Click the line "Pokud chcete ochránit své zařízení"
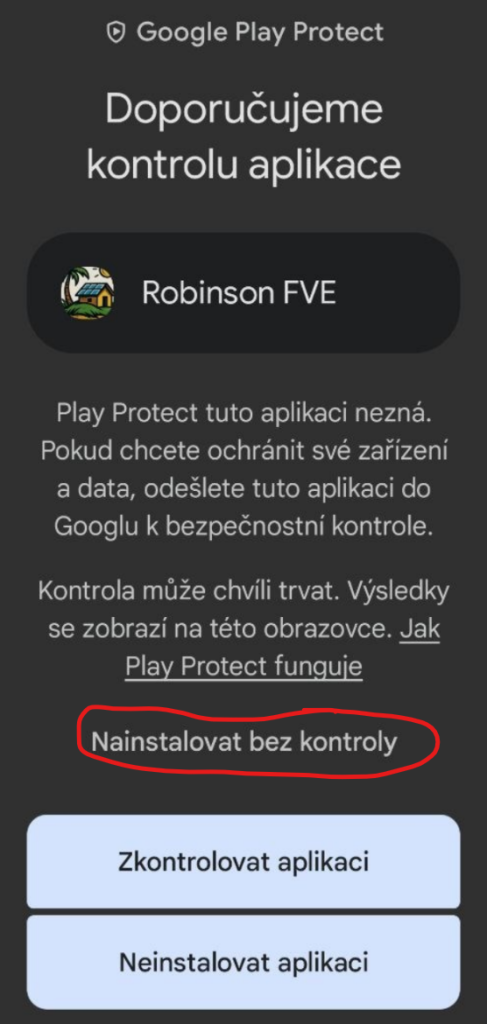Screen dimensions: 487x1024 243,451
